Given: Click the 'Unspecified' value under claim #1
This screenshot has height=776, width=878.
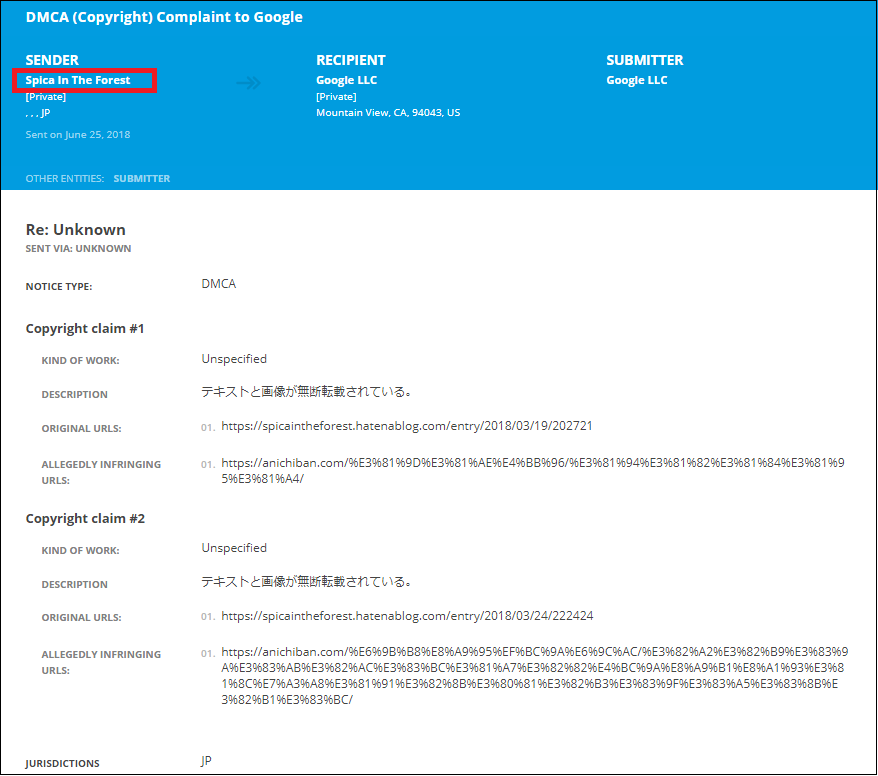Looking at the screenshot, I should point(234,359).
